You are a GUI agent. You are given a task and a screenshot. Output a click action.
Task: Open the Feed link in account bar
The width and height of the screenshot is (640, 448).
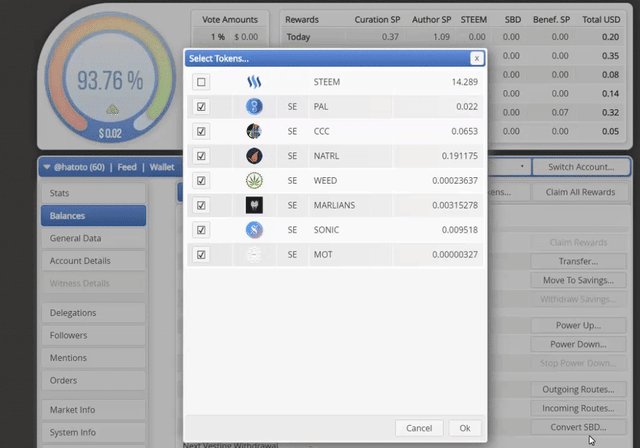(127, 167)
